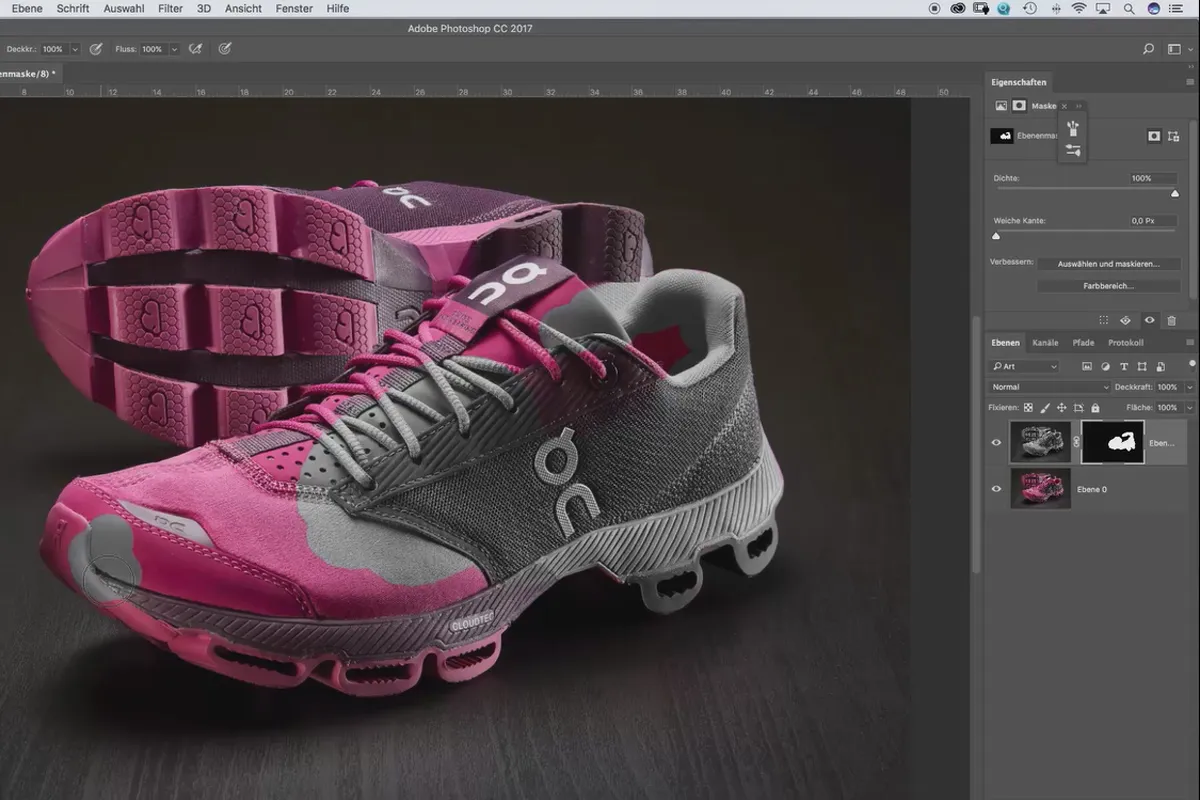Open the Schrift menu
This screenshot has height=800, width=1200.
(x=73, y=8)
